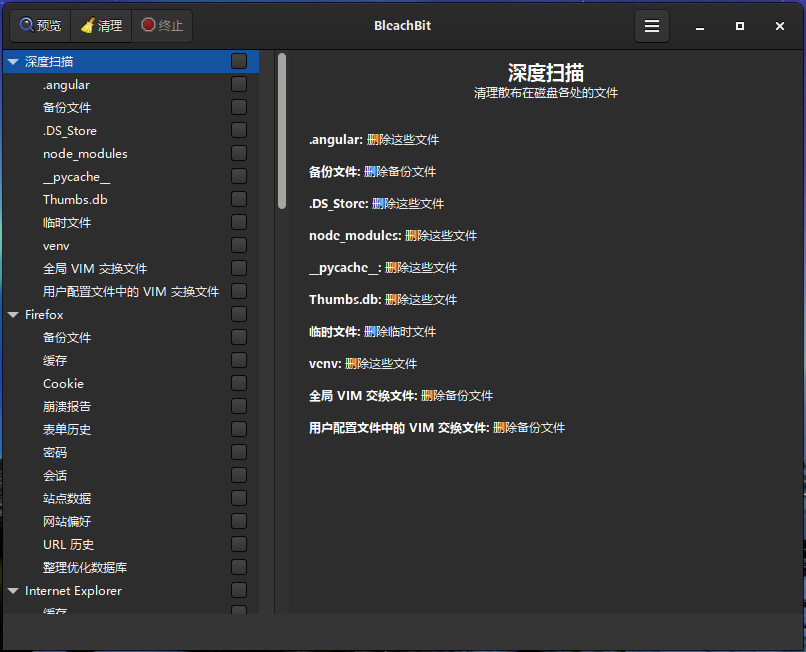The image size is (806, 652).
Task: Collapse the Firefox tree group
Action: point(13,315)
